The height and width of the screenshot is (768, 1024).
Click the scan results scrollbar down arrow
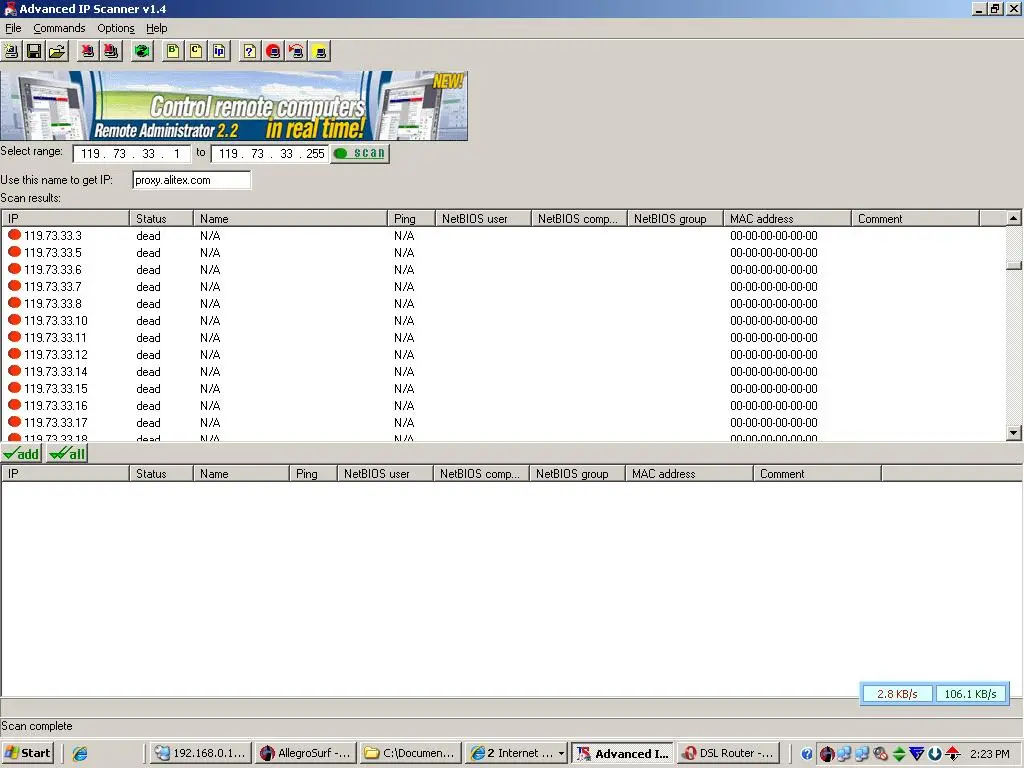pos(1014,432)
